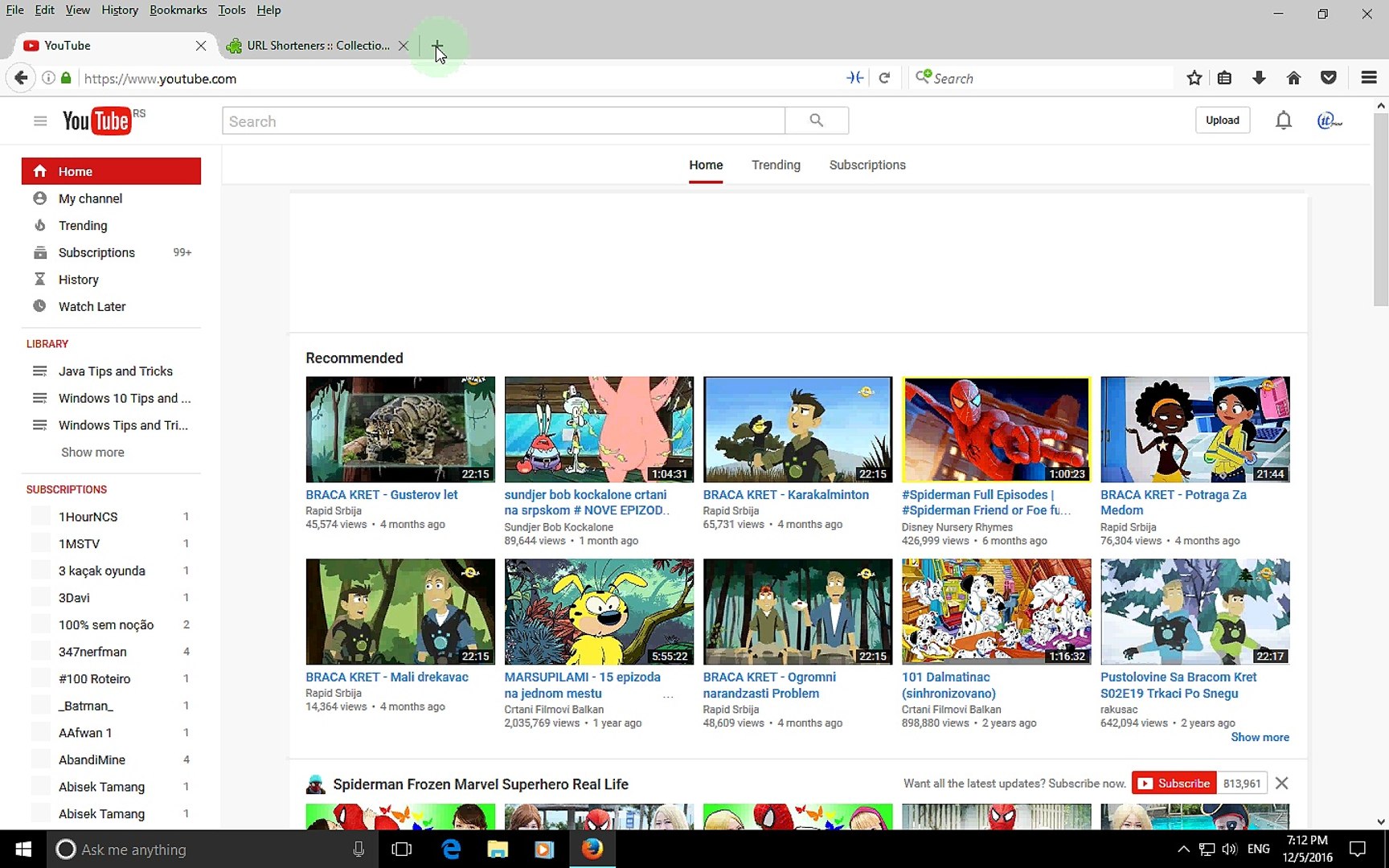Open the Firefox downloads arrow
The width and height of the screenshot is (1389, 868).
click(1259, 78)
